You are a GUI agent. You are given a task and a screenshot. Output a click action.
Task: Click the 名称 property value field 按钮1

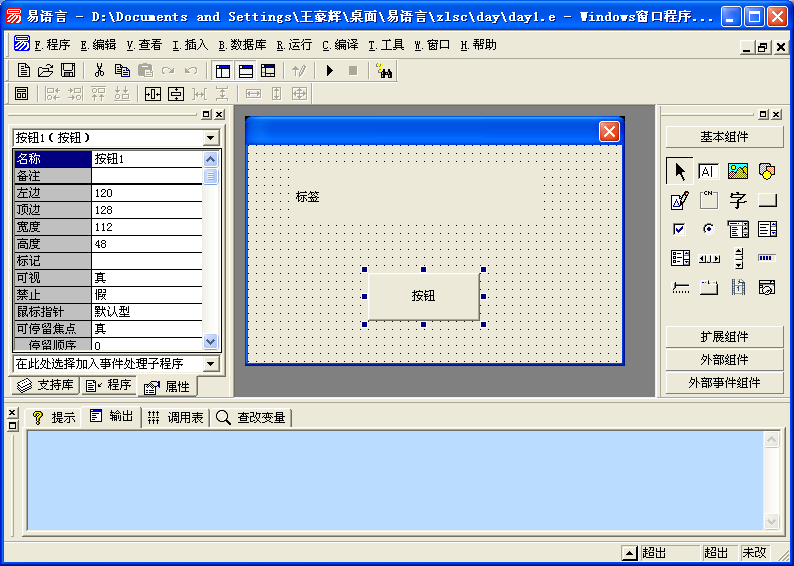point(146,158)
